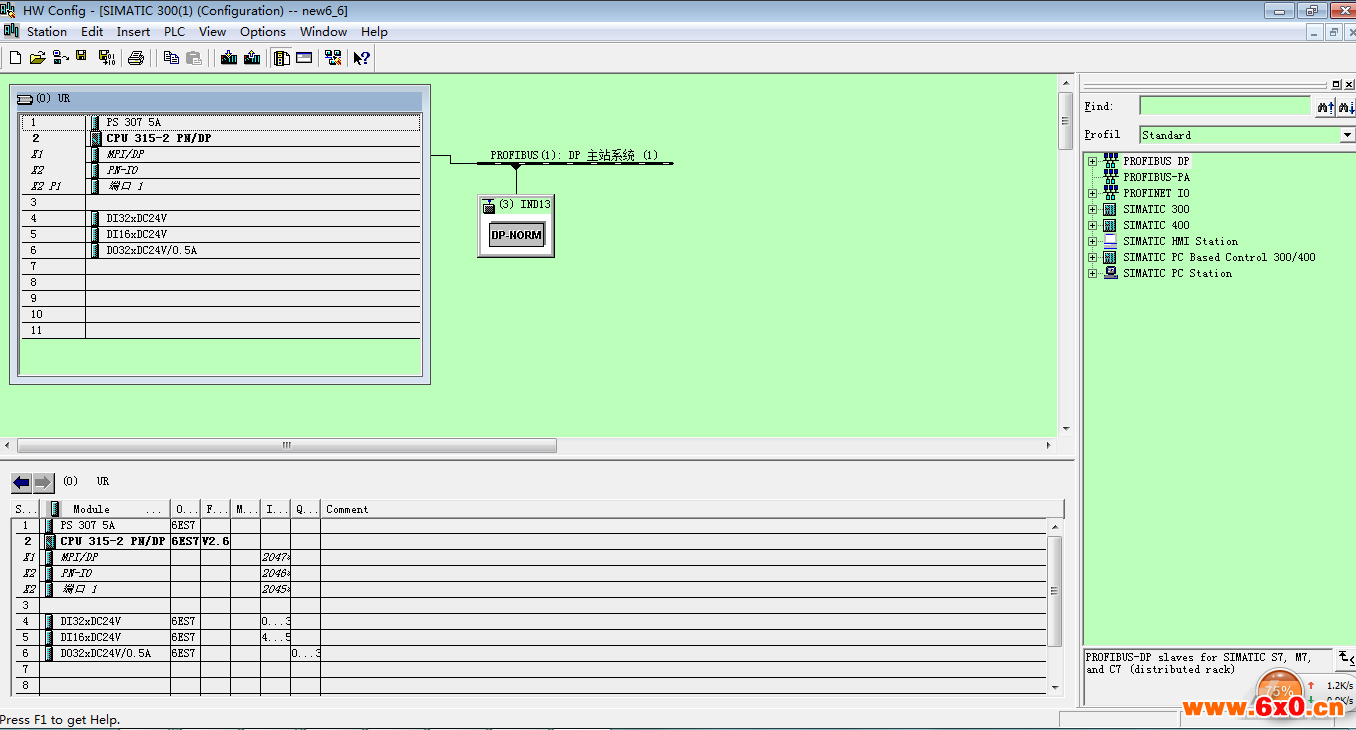
Task: Expand SIMATIC PC Based Control 300/400 node
Action: pyautogui.click(x=1093, y=257)
